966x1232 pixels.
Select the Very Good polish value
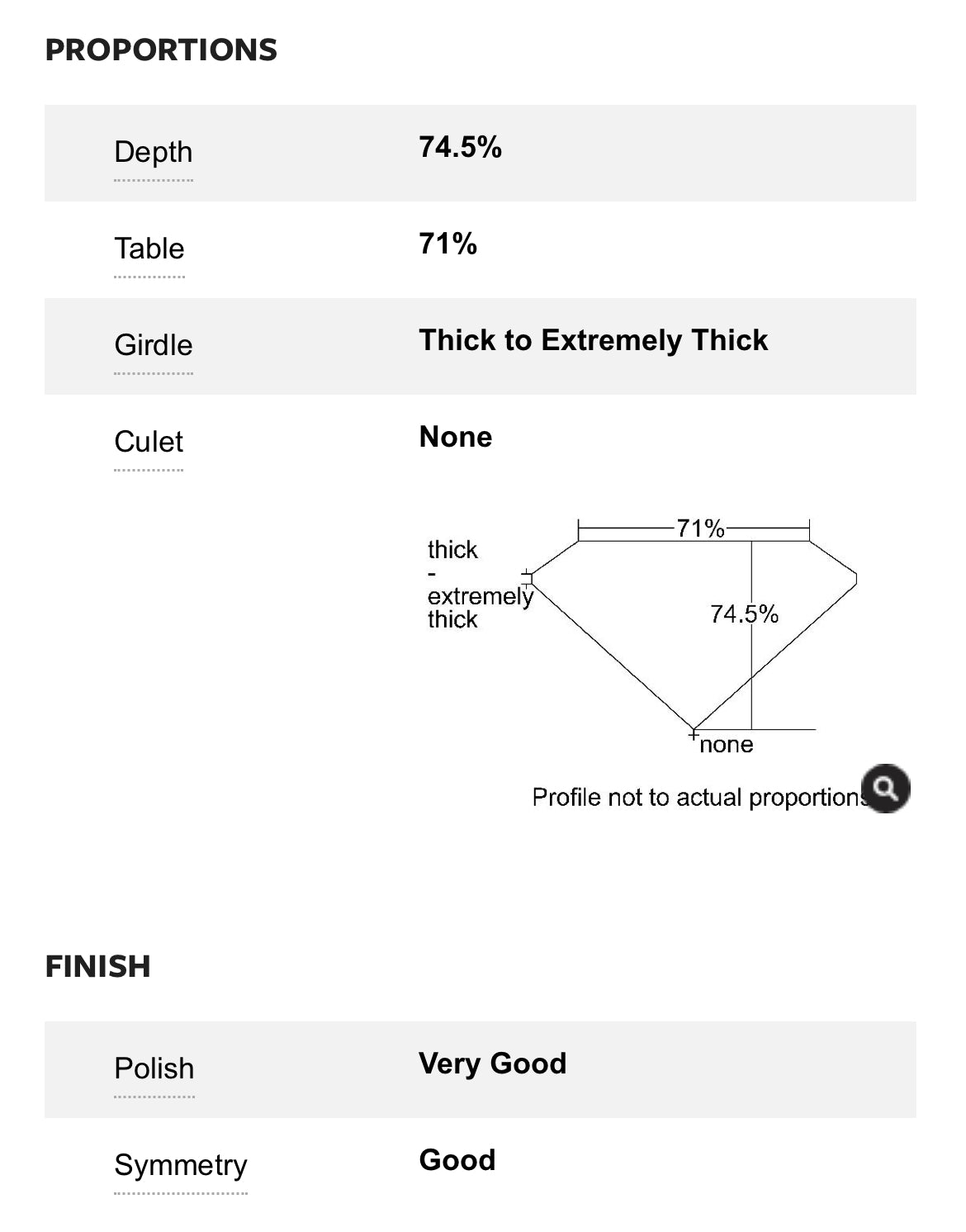pyautogui.click(x=492, y=1064)
